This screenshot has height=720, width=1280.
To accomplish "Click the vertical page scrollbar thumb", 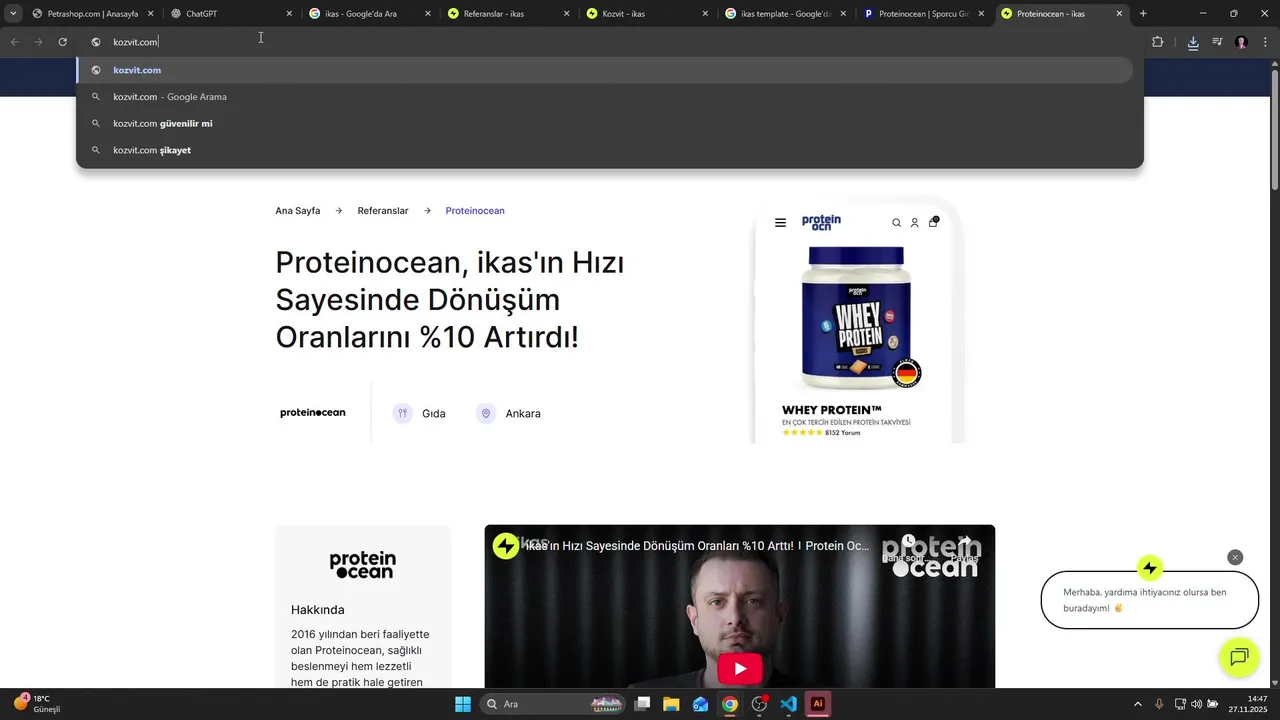I will coord(1274,128).
